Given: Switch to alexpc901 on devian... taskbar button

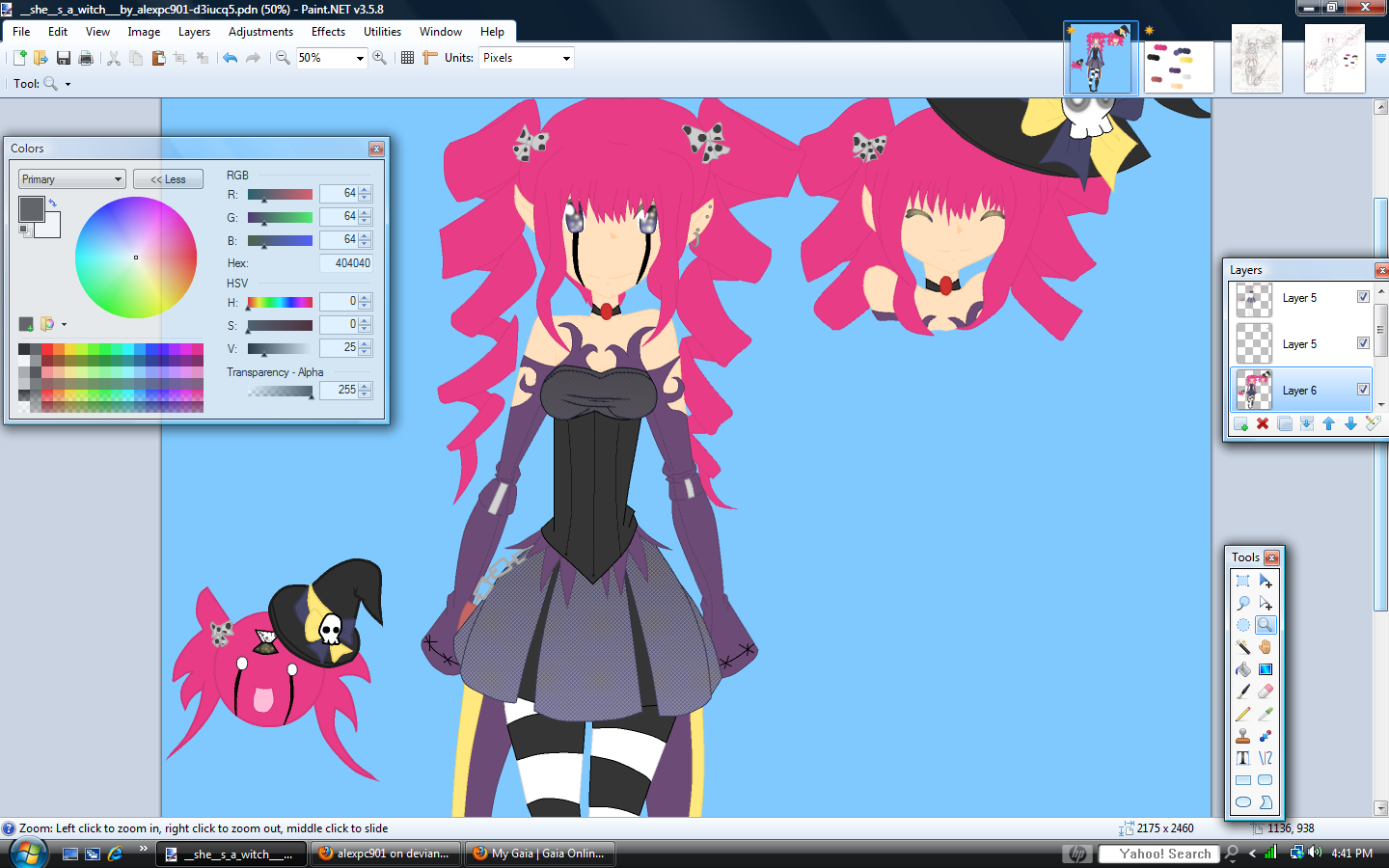Looking at the screenshot, I should point(386,854).
